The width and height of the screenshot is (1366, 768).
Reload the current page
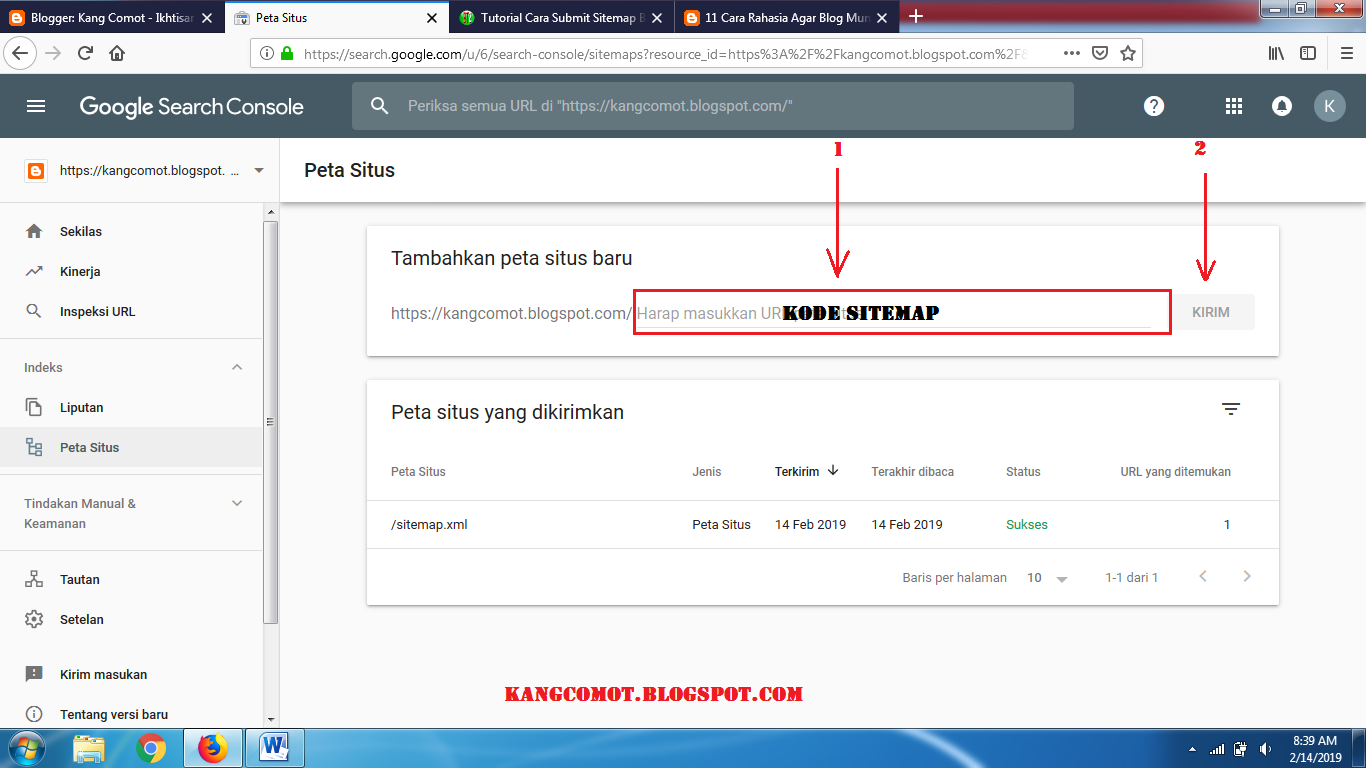[86, 53]
